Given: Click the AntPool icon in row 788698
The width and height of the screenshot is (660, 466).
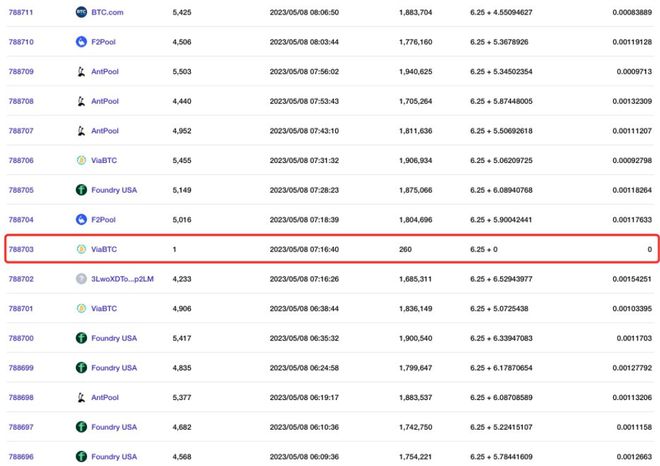Looking at the screenshot, I should pyautogui.click(x=81, y=397).
